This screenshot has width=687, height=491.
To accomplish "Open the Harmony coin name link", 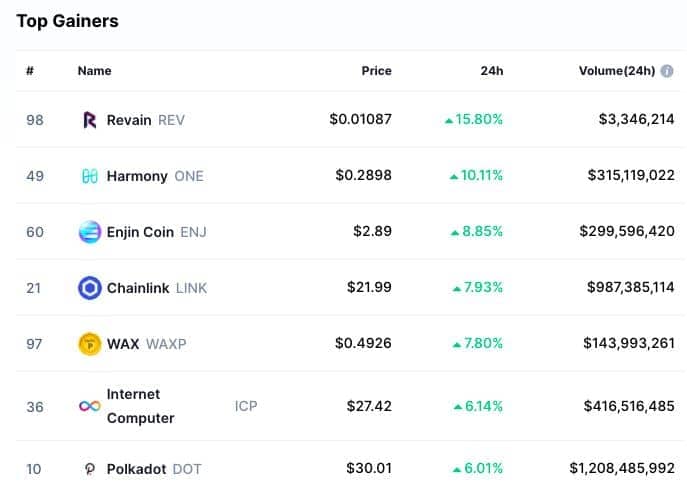I will (137, 176).
